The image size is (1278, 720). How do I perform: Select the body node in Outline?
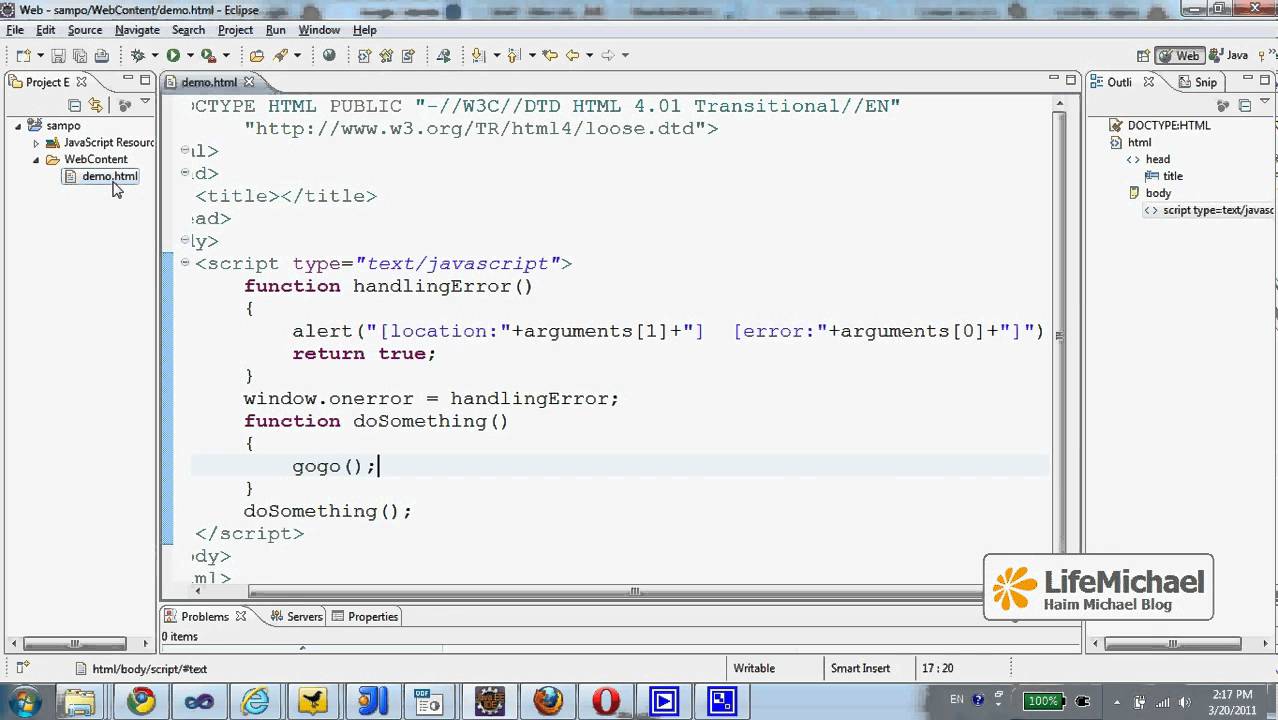click(1149, 193)
